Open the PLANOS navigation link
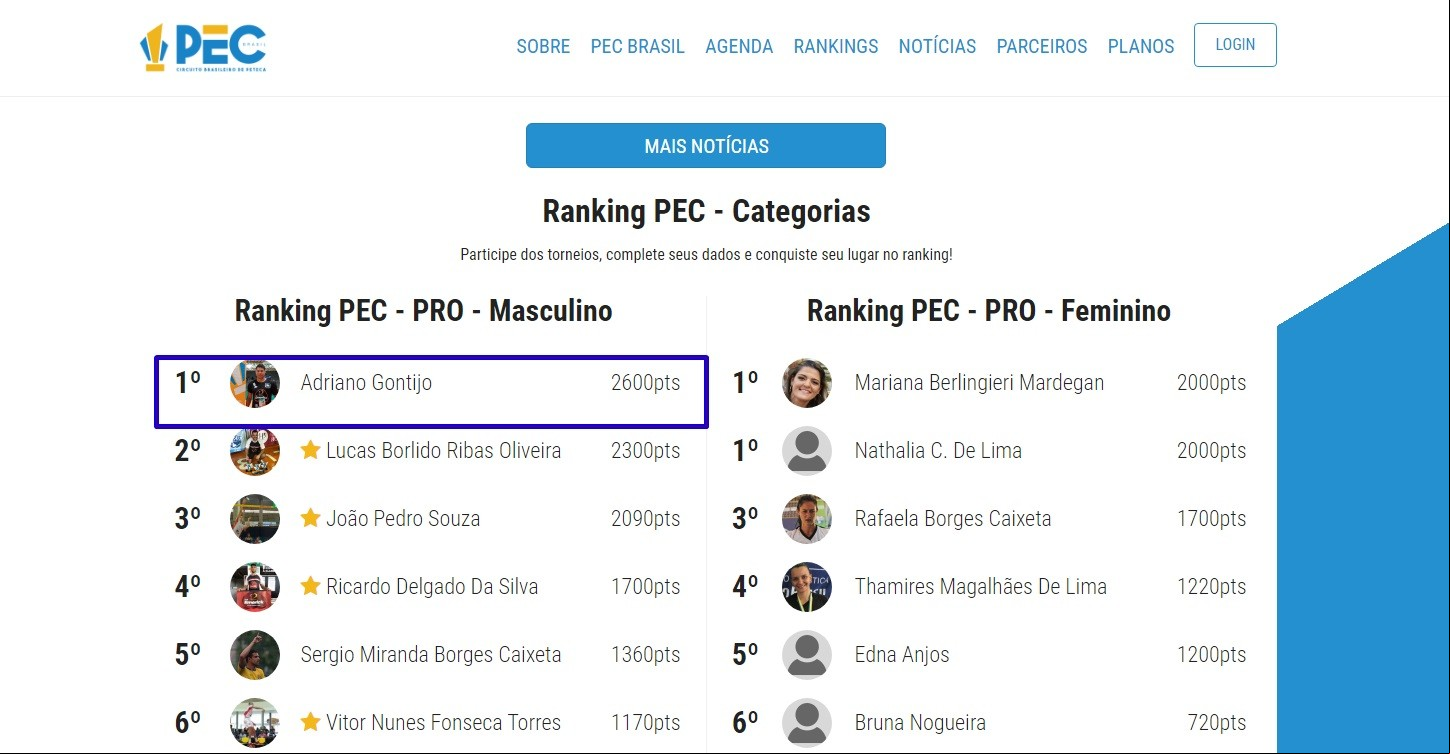This screenshot has width=1450, height=754. click(1141, 46)
